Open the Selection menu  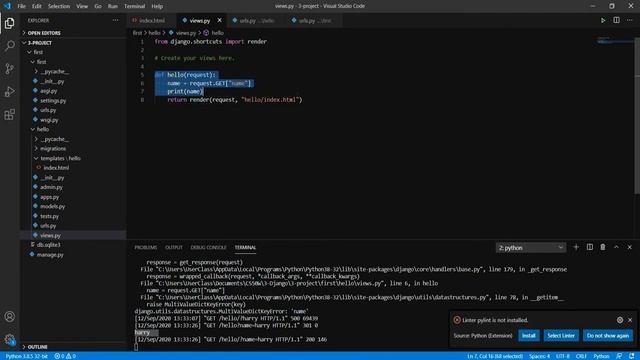[59, 6]
